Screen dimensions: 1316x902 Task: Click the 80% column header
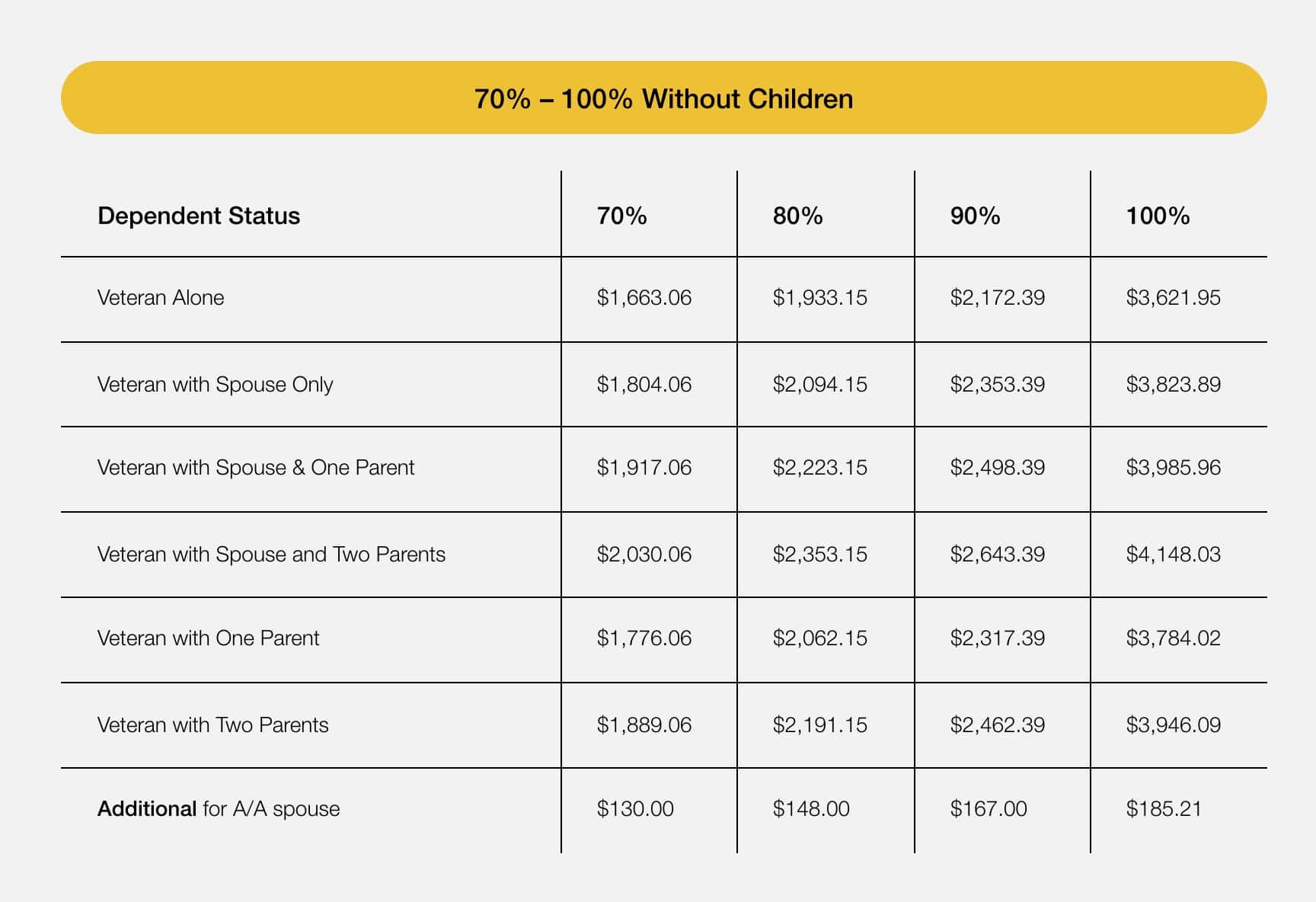(797, 216)
